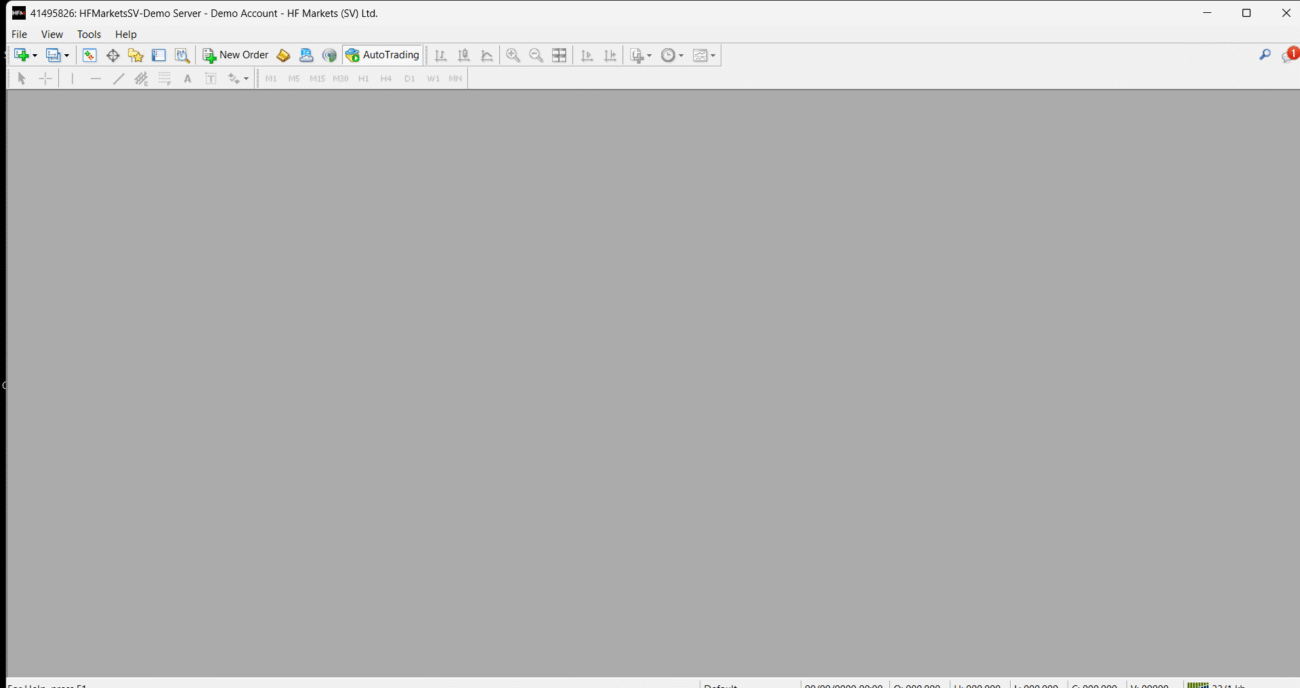The image size is (1300, 688).
Task: Select the Fibonacci Retracement tool
Action: point(164,78)
